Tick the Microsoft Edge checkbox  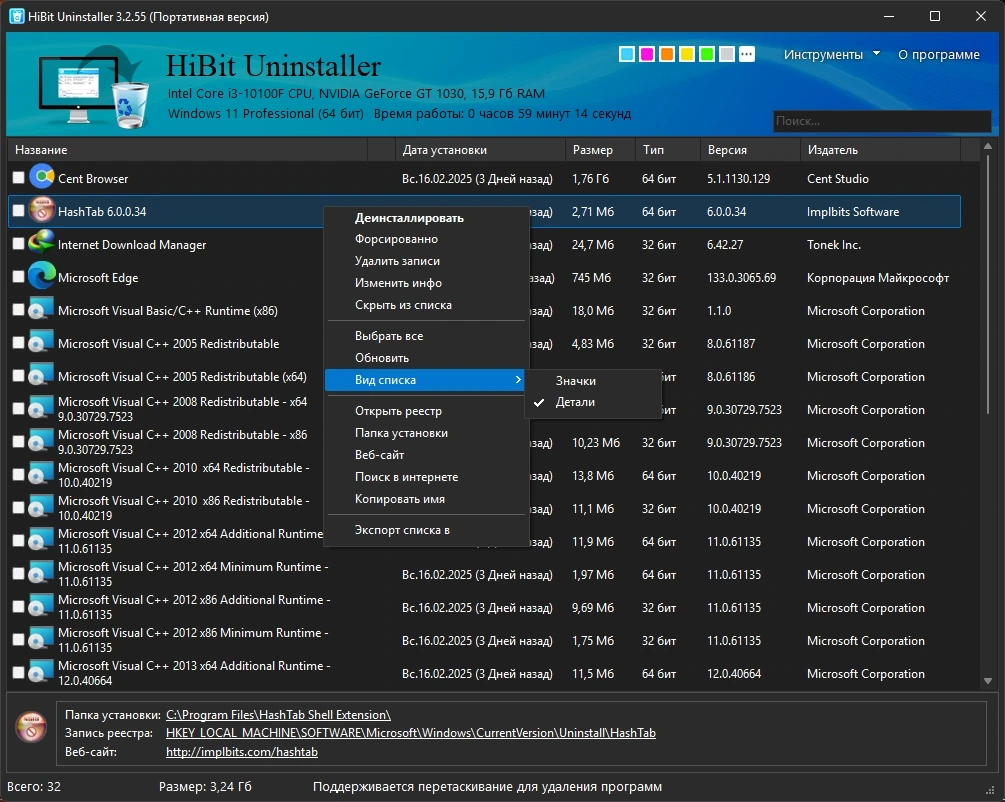(x=18, y=276)
